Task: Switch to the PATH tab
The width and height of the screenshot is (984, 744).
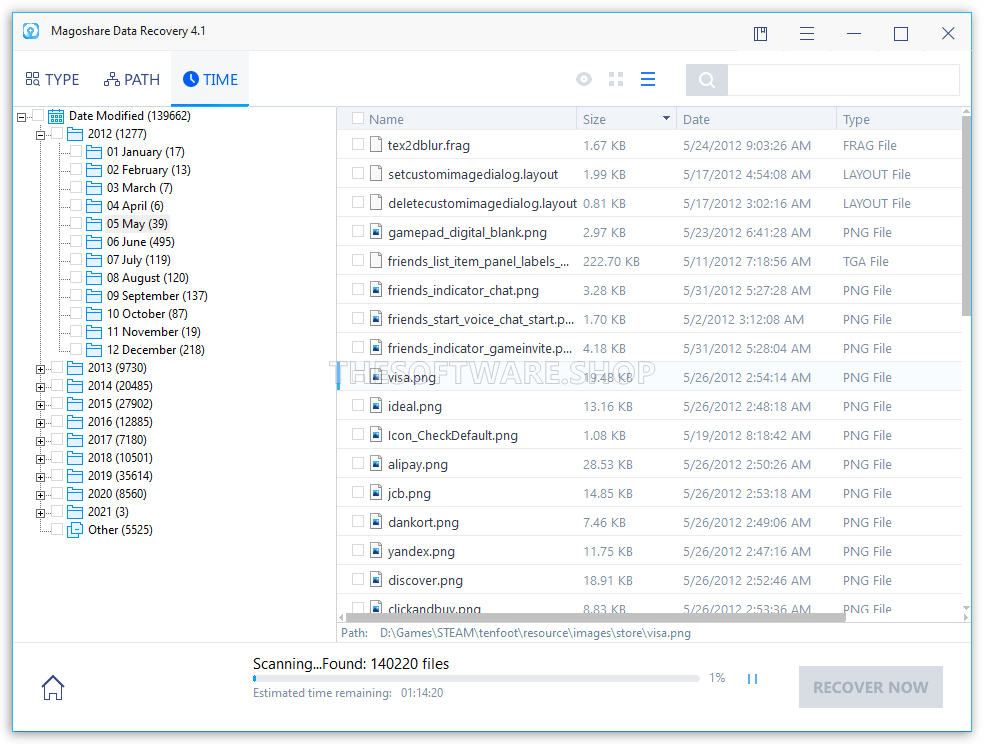Action: pyautogui.click(x=132, y=80)
